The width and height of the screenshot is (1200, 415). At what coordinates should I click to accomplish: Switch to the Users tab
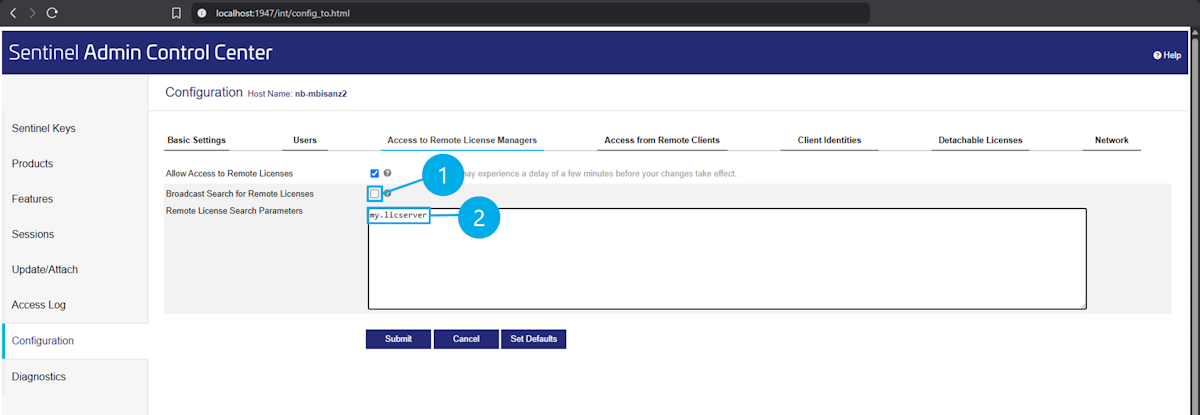coord(305,140)
